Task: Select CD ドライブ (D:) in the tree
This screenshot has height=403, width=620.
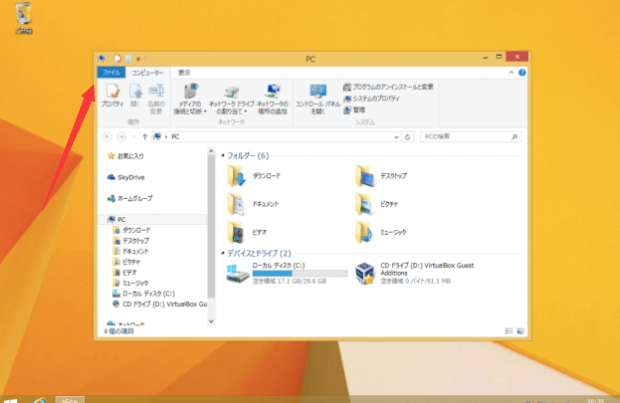Action: coord(159,304)
